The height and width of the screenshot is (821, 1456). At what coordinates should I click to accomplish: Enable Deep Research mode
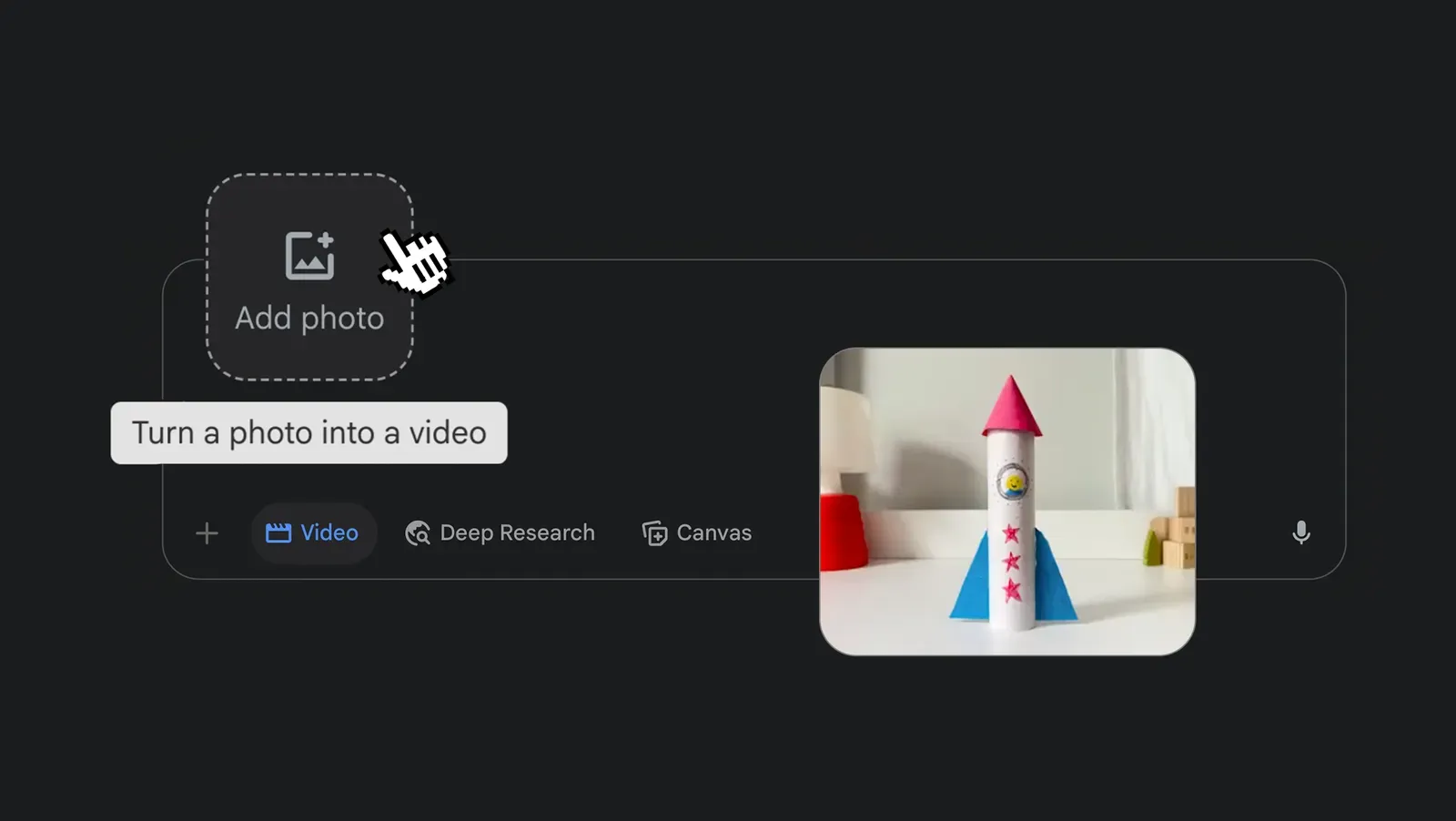point(499,532)
